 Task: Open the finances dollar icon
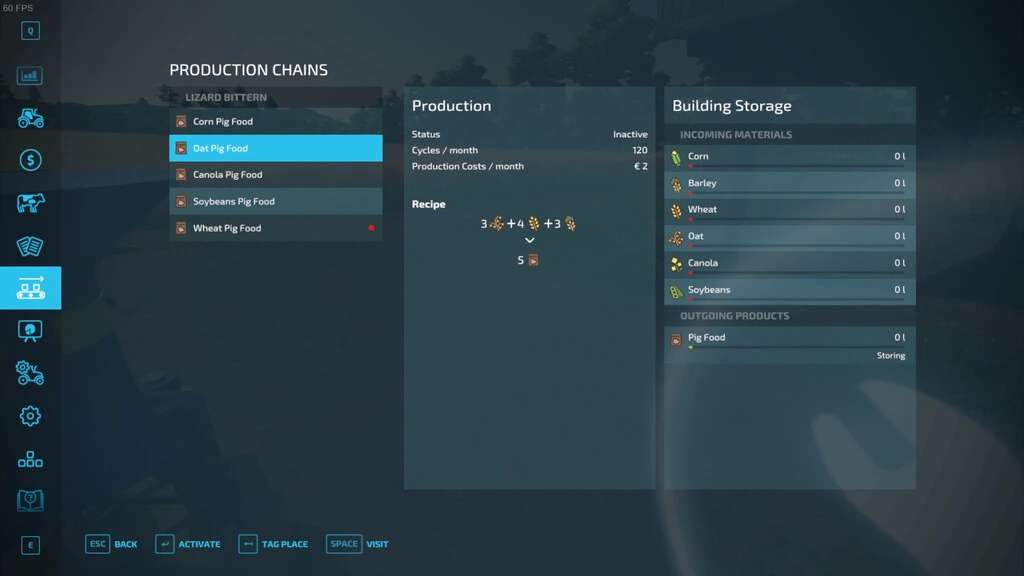[x=30, y=160]
